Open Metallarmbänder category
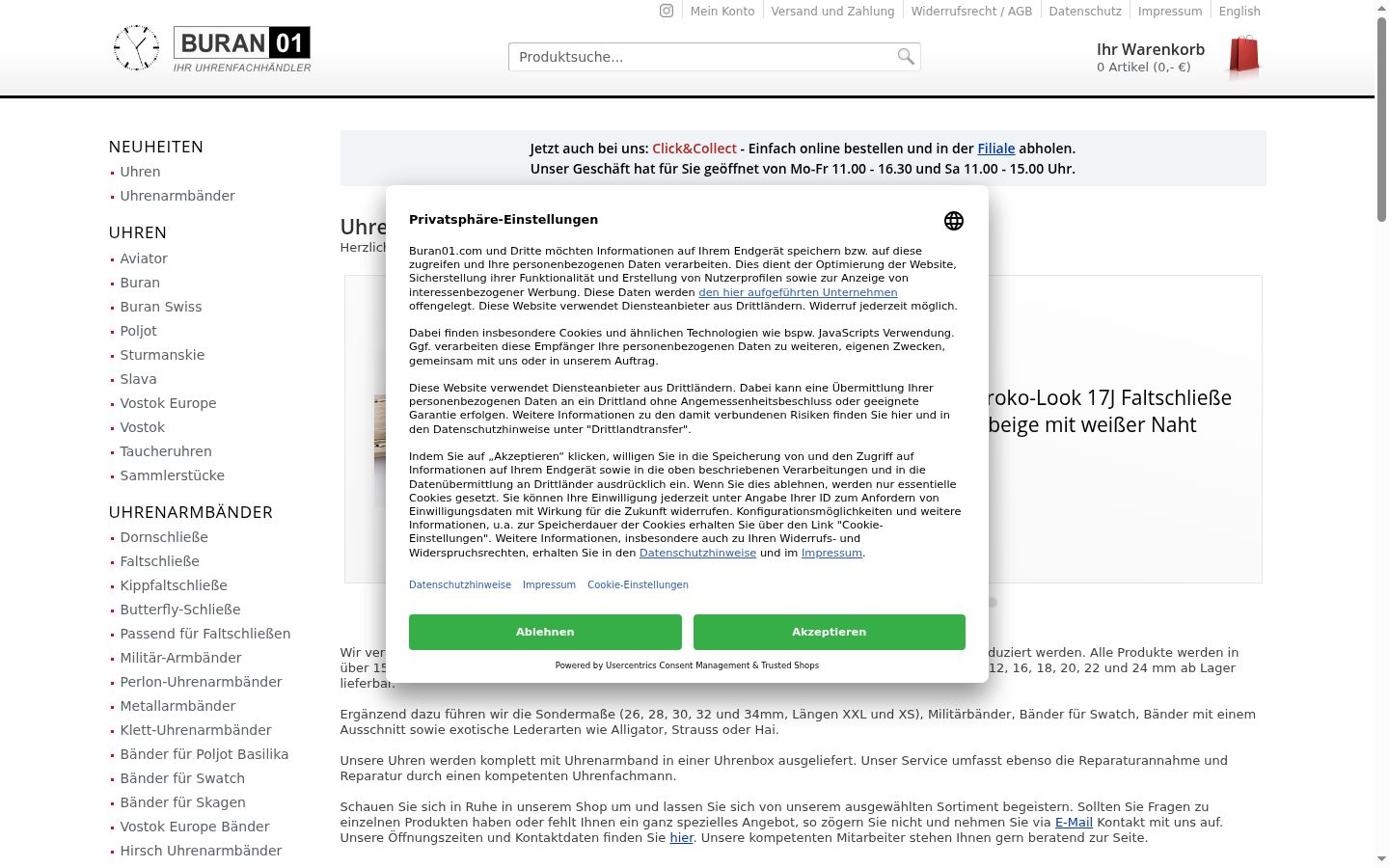This screenshot has height=868, width=1389. pyautogui.click(x=177, y=706)
